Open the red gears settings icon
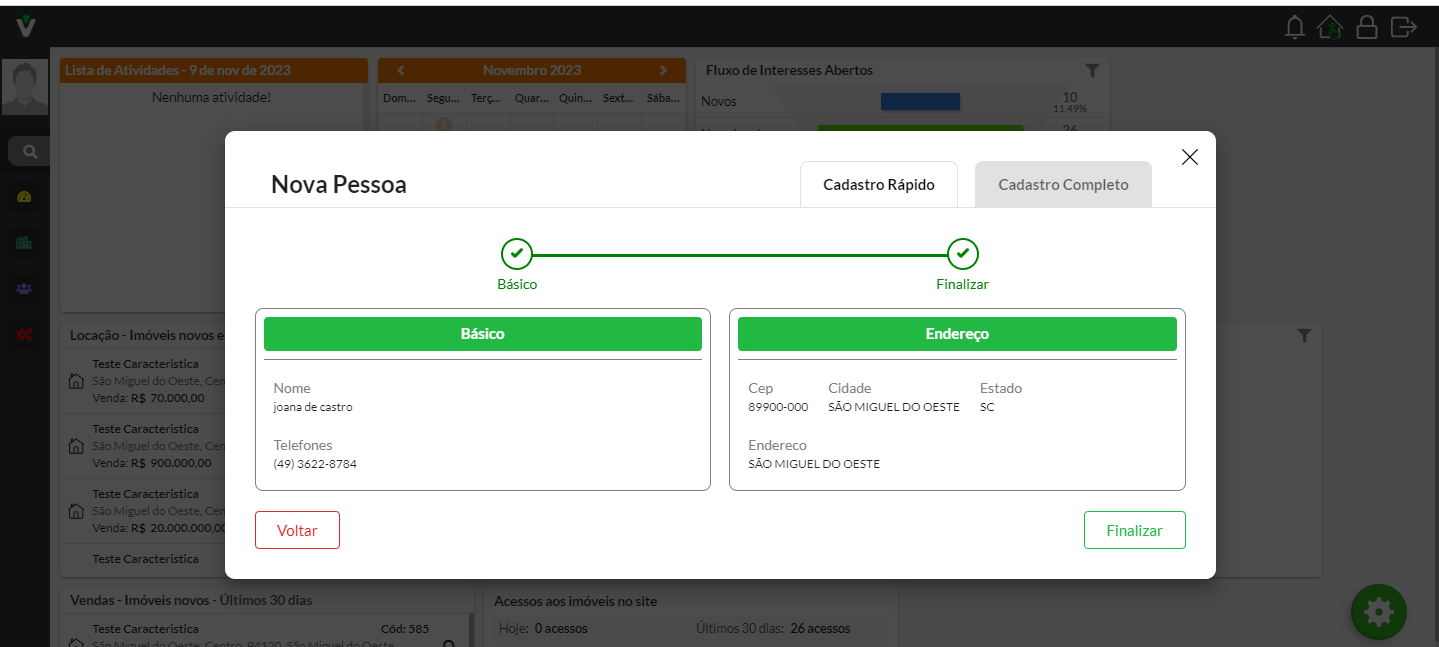This screenshot has height=647, width=1439. coord(25,335)
